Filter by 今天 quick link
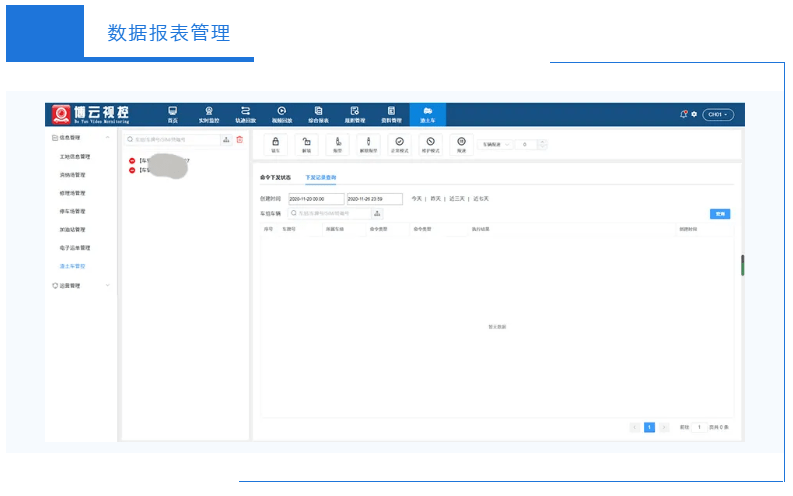The height and width of the screenshot is (496, 793). pyautogui.click(x=416, y=199)
